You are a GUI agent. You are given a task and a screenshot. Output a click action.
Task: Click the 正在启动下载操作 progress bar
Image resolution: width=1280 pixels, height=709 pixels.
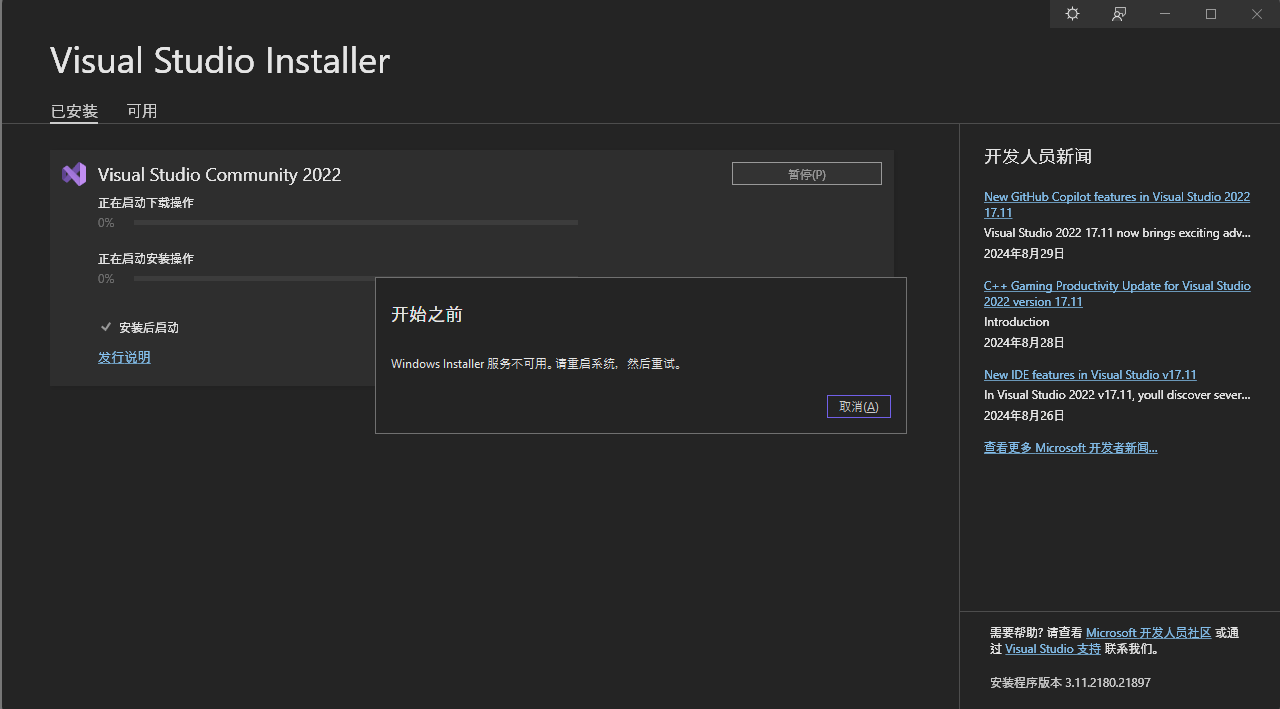[356, 223]
